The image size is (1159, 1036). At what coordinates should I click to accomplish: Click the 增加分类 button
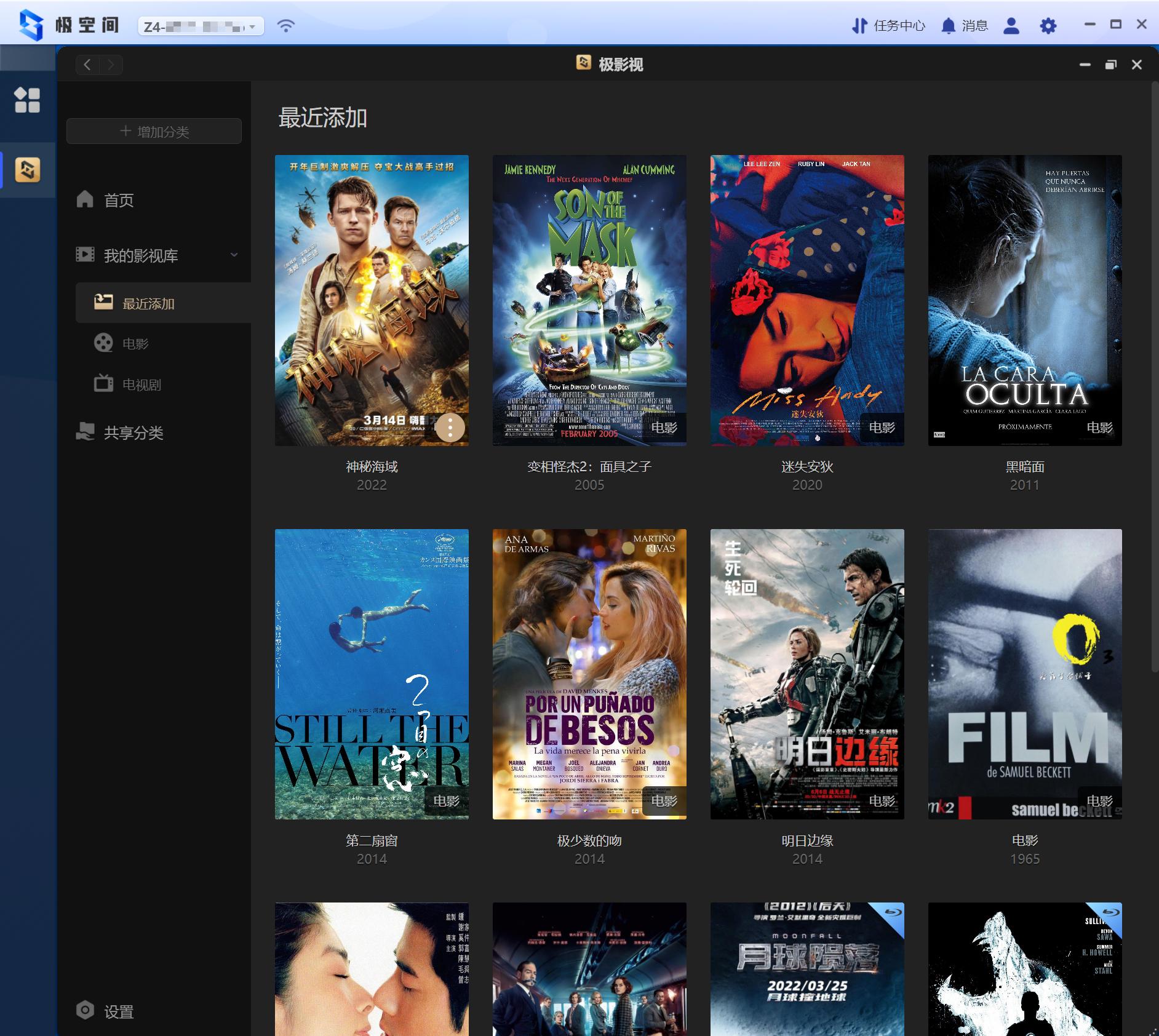point(154,130)
